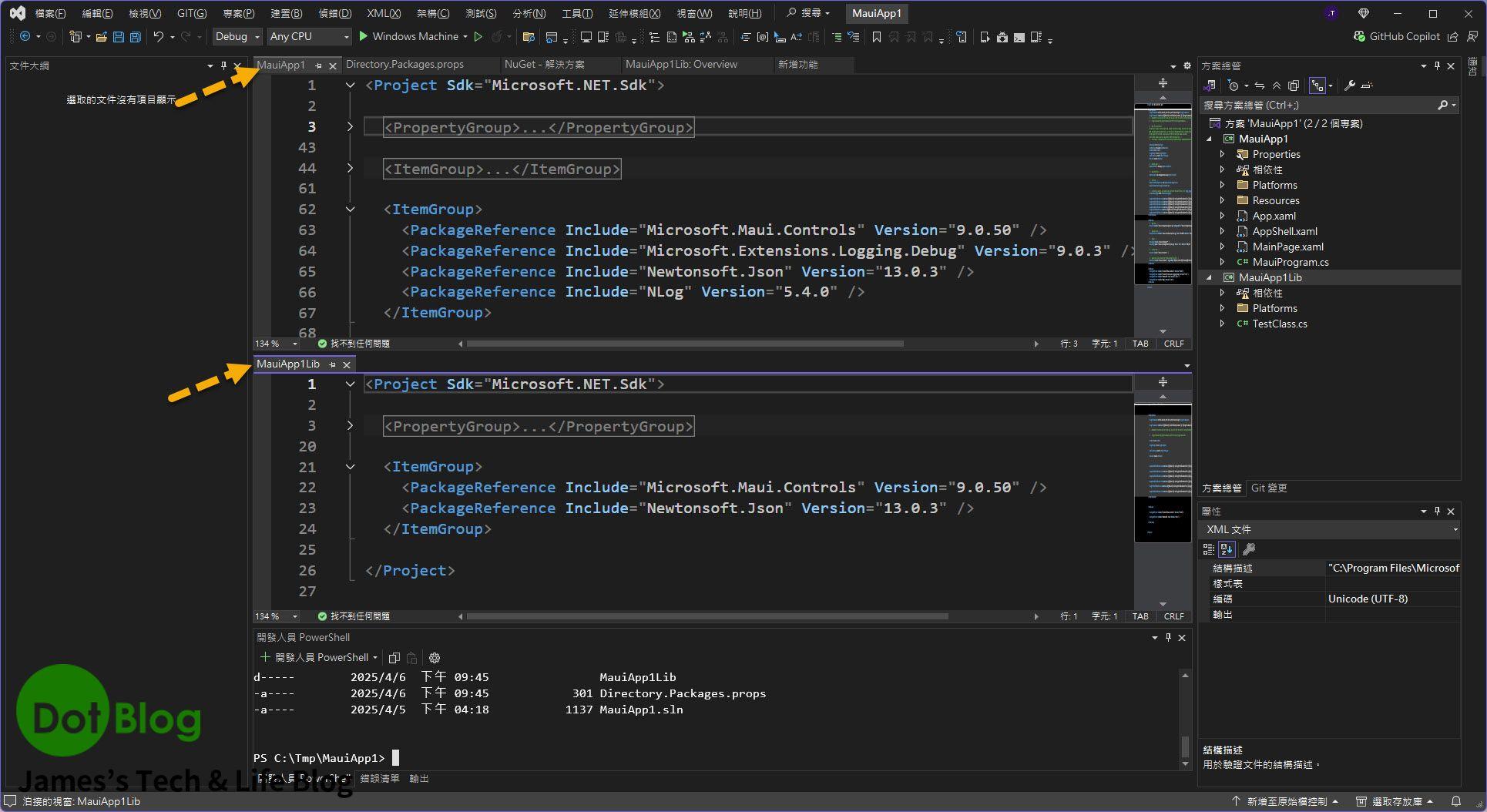Image resolution: width=1487 pixels, height=812 pixels.
Task: Switch to the Directory.Packages.props tab
Action: pyautogui.click(x=404, y=65)
